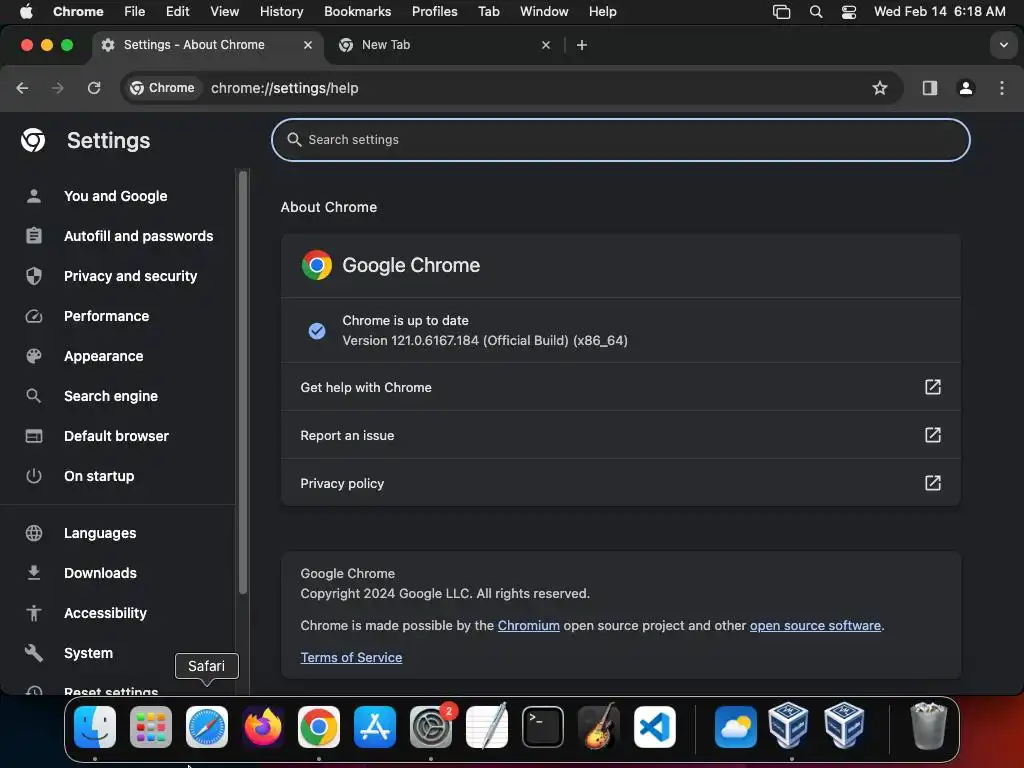
Task: Open the Window menu
Action: [544, 12]
